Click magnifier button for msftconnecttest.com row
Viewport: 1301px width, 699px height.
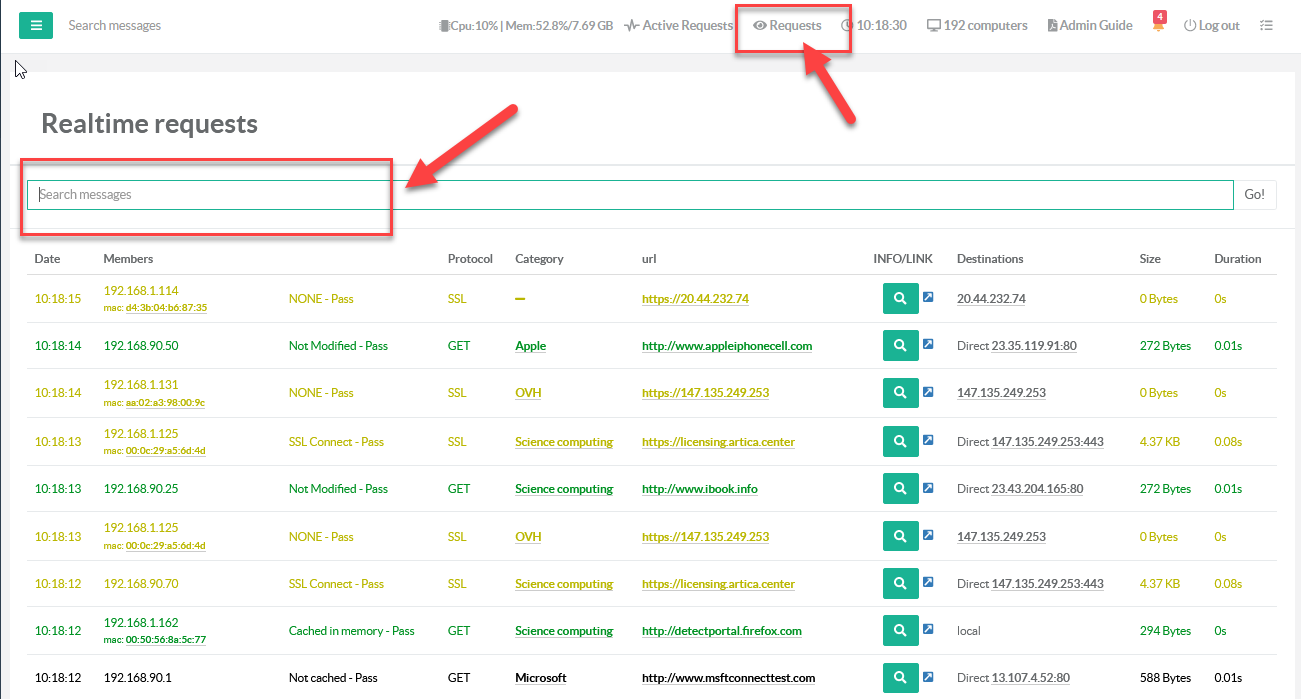tap(900, 678)
